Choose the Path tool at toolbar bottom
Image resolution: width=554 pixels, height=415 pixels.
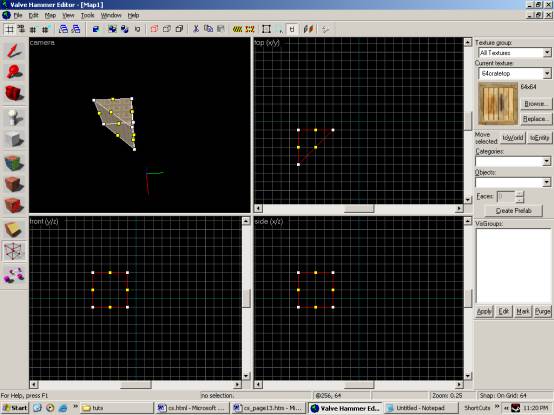(14, 275)
